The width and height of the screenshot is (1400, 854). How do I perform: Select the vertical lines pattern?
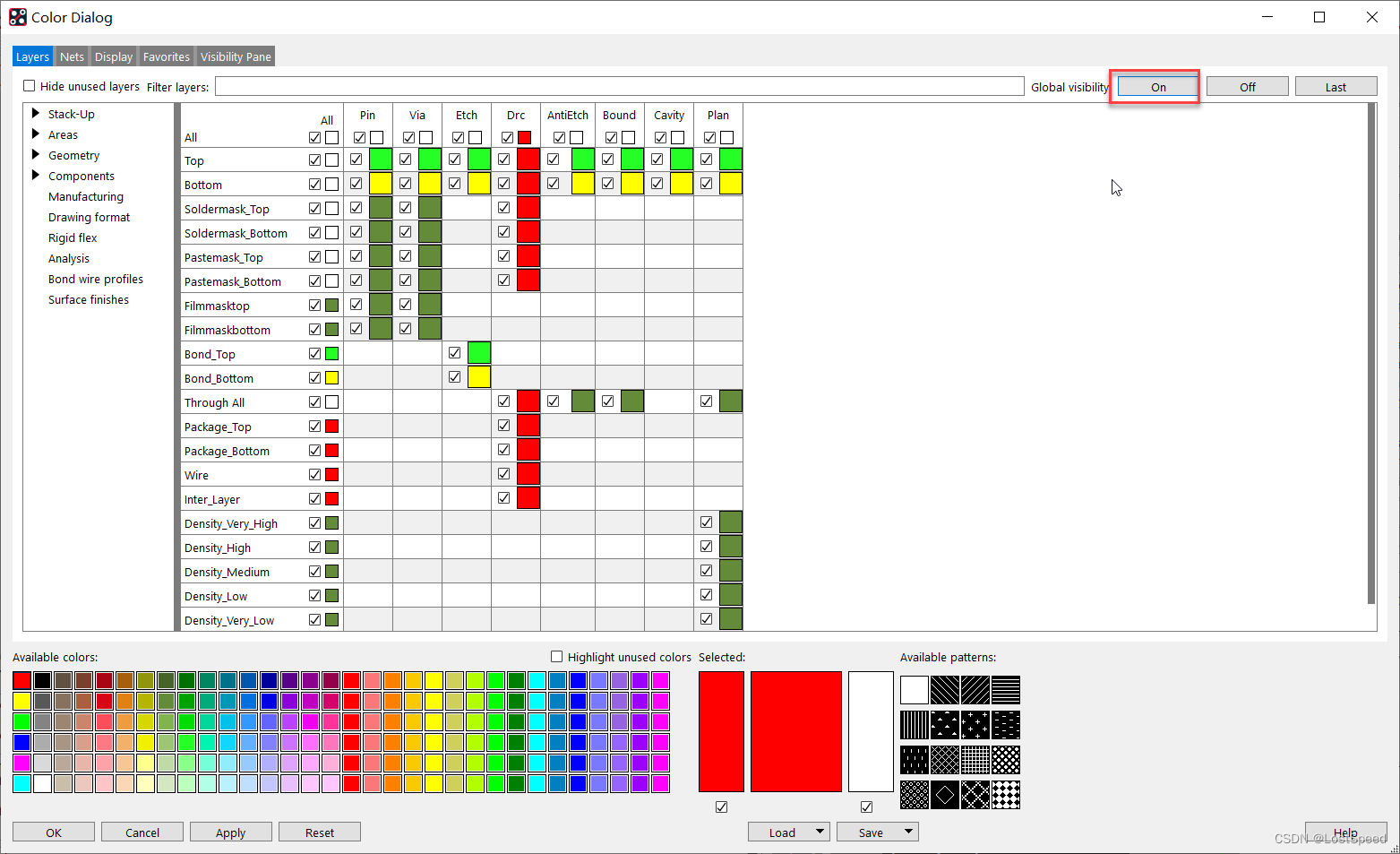915,725
